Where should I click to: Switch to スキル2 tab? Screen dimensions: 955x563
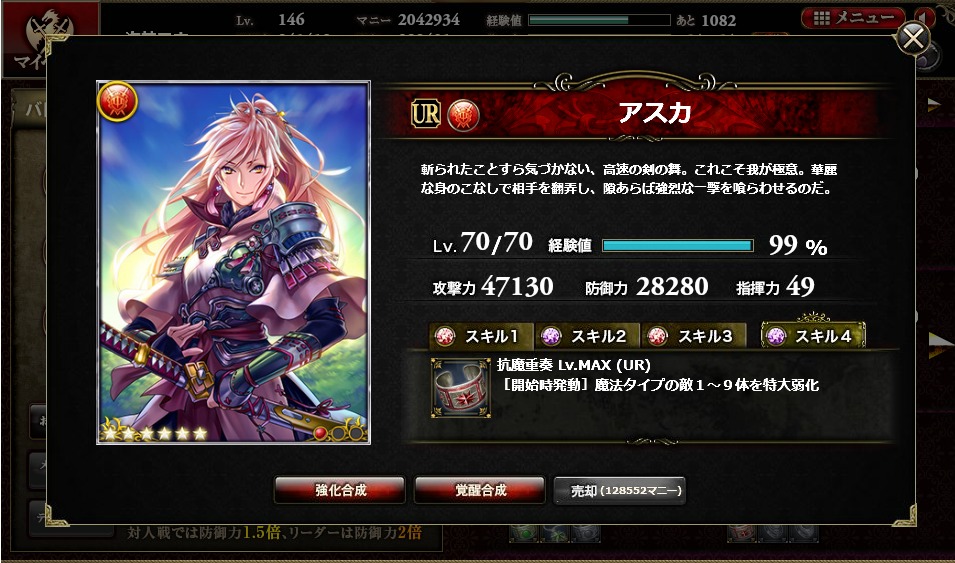click(x=587, y=336)
